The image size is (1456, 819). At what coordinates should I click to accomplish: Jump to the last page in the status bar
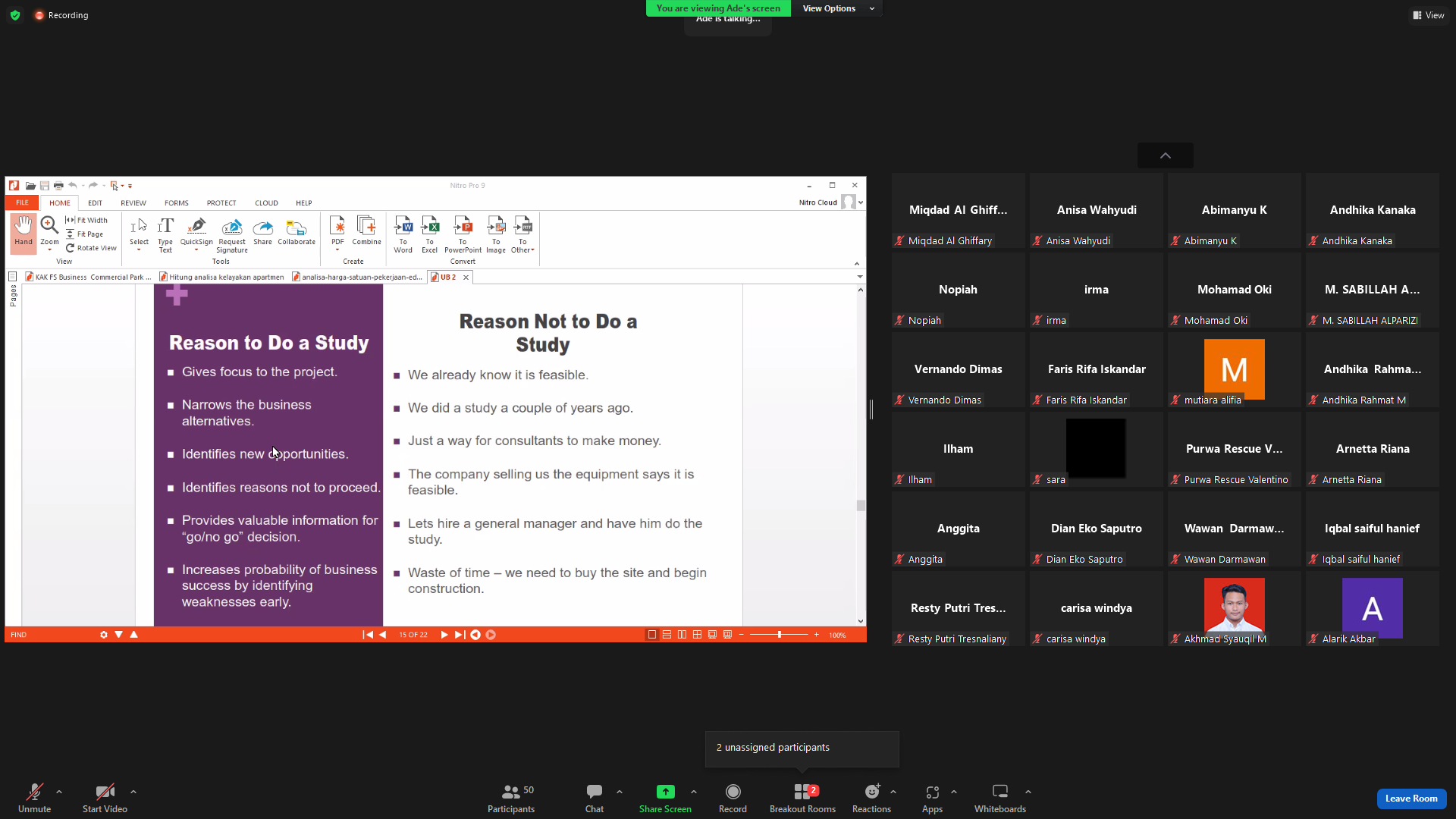(x=460, y=635)
